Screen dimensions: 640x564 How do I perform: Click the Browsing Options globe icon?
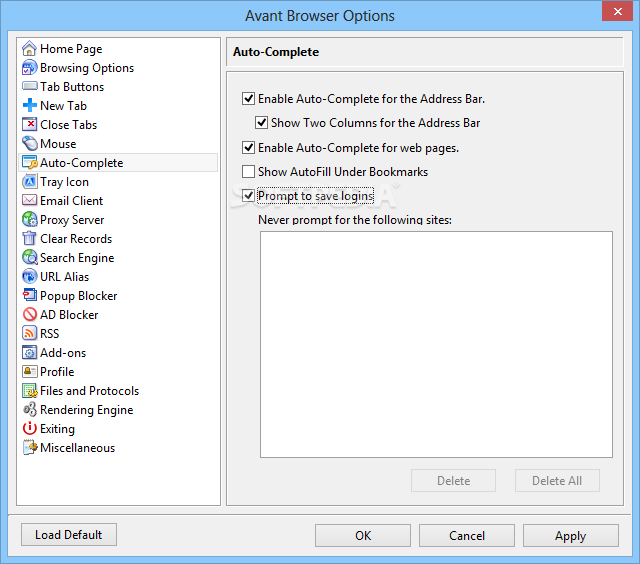click(x=29, y=68)
